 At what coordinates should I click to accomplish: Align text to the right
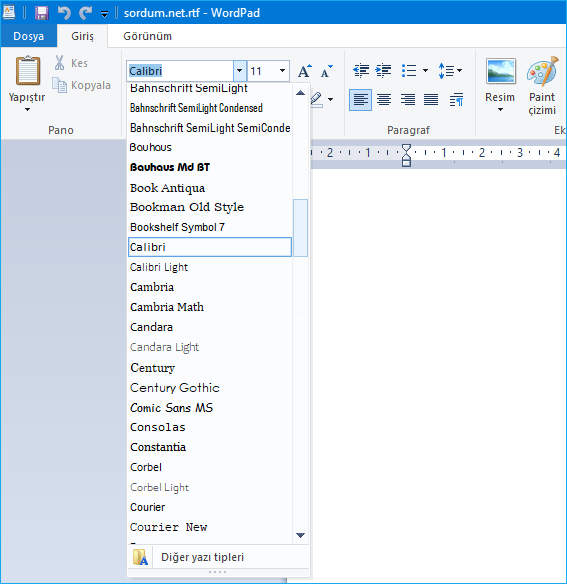tap(408, 99)
